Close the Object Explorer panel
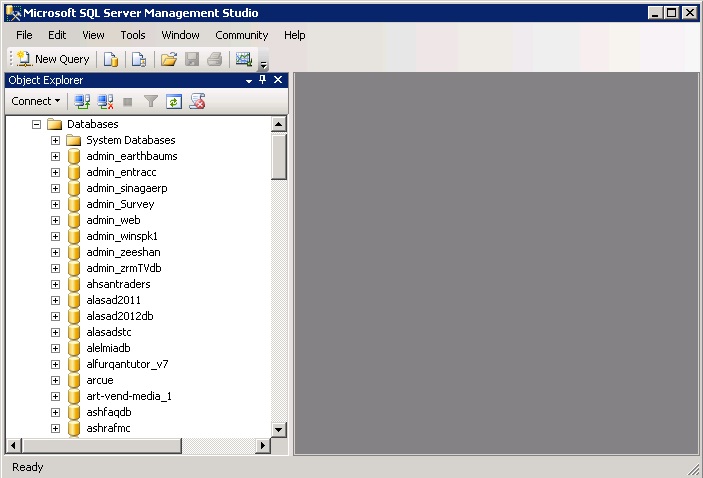Viewport: 703px width, 478px height. point(278,80)
